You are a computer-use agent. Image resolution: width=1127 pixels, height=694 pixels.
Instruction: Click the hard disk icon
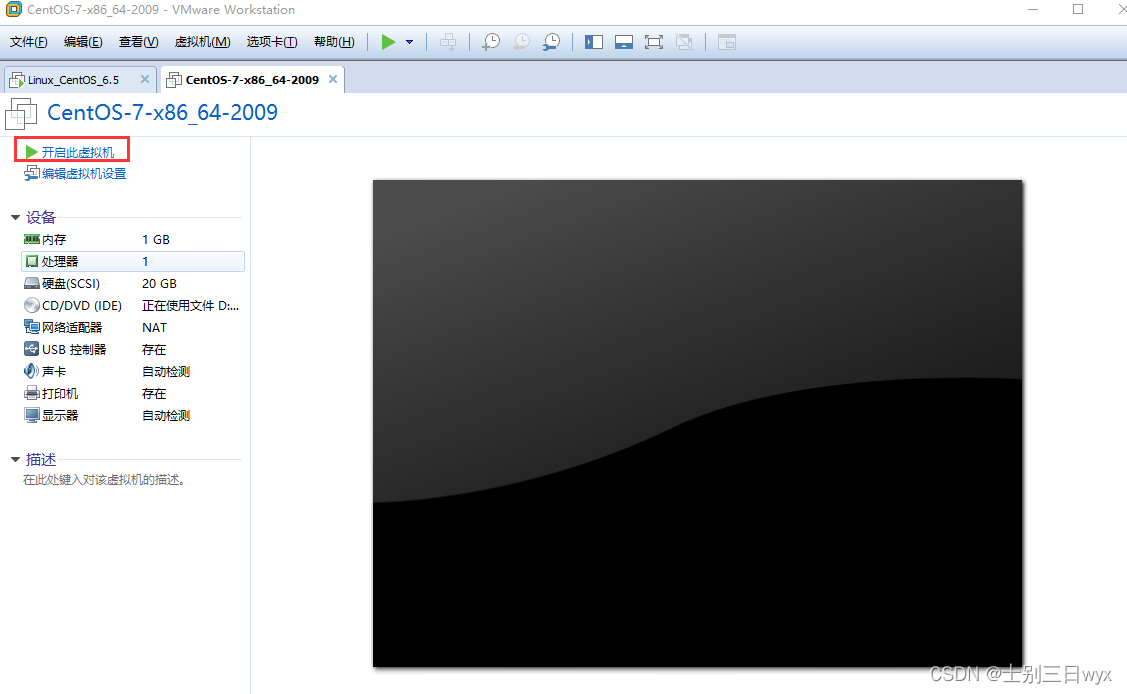(x=32, y=284)
